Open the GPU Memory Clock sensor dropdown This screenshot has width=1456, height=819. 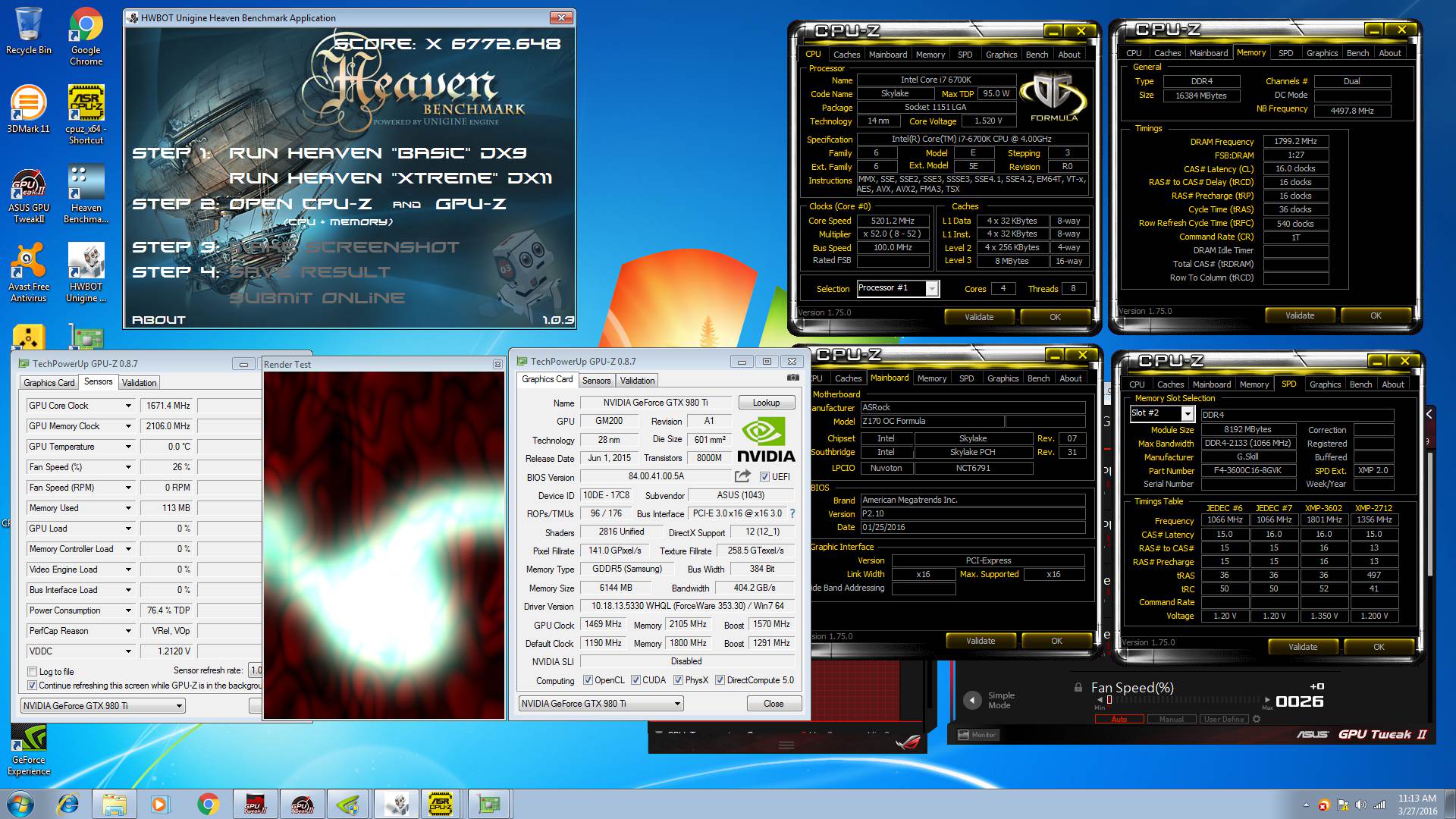[x=128, y=426]
